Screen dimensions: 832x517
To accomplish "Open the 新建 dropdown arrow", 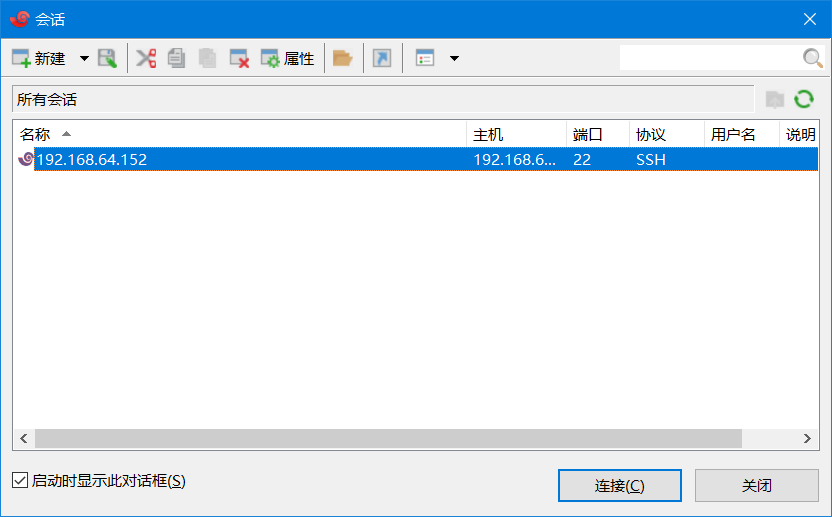I will click(x=84, y=58).
